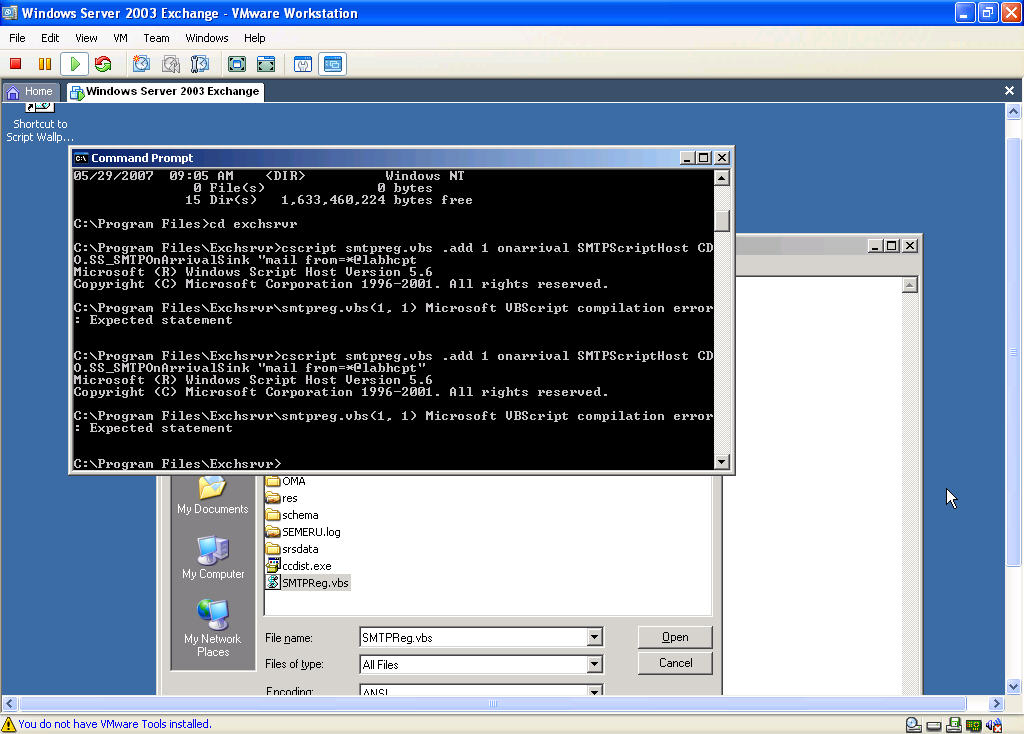1024x734 pixels.
Task: Click the VMware horizontal scrollbar left arrow
Action: tap(9, 703)
